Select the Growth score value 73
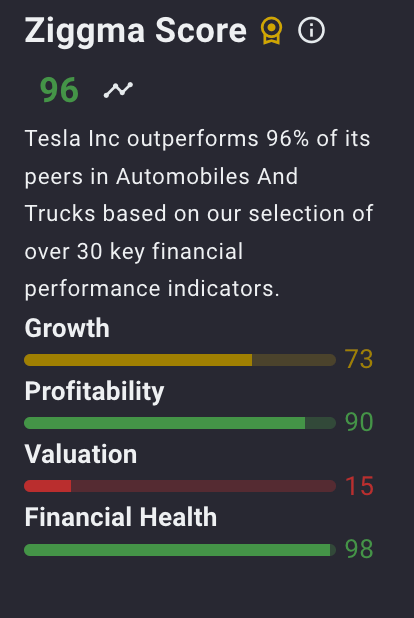Viewport: 414px width, 618px height. [359, 359]
